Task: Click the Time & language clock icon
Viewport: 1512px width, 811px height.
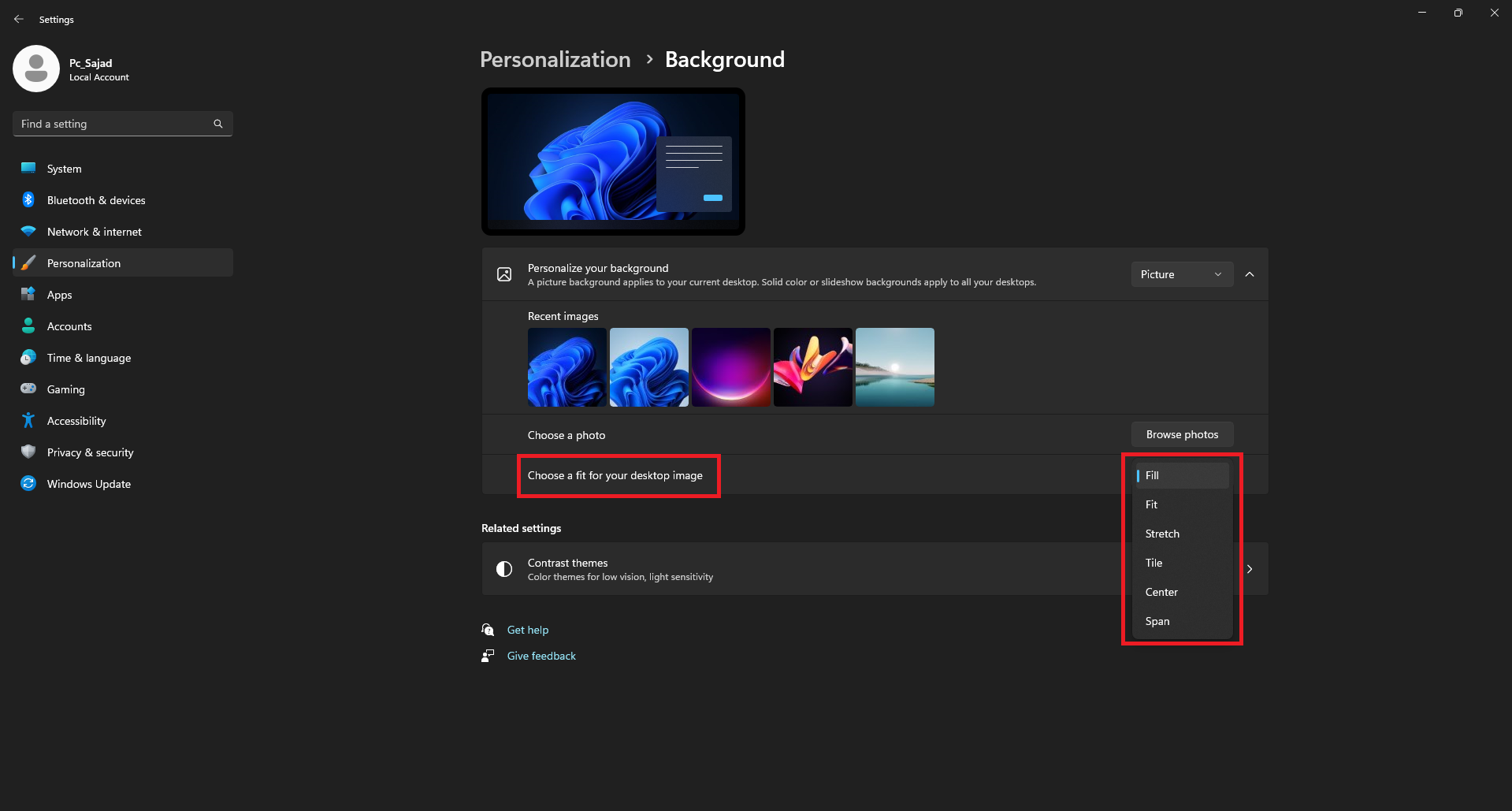Action: (x=28, y=357)
